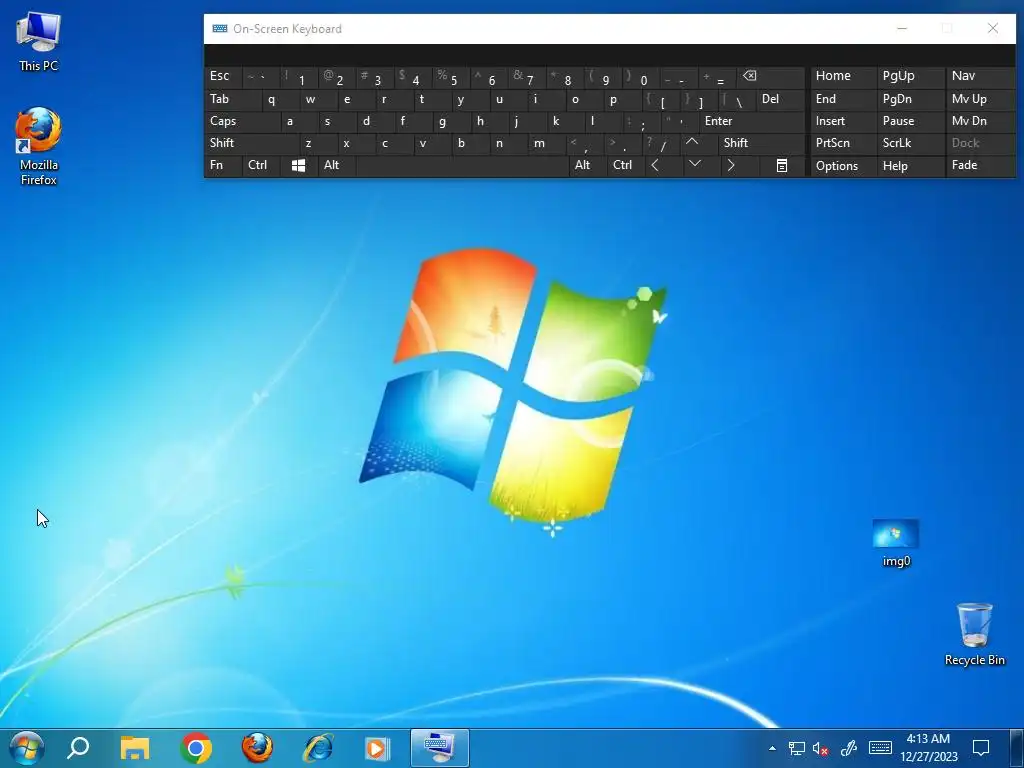Click the backslash key

click(x=736, y=100)
